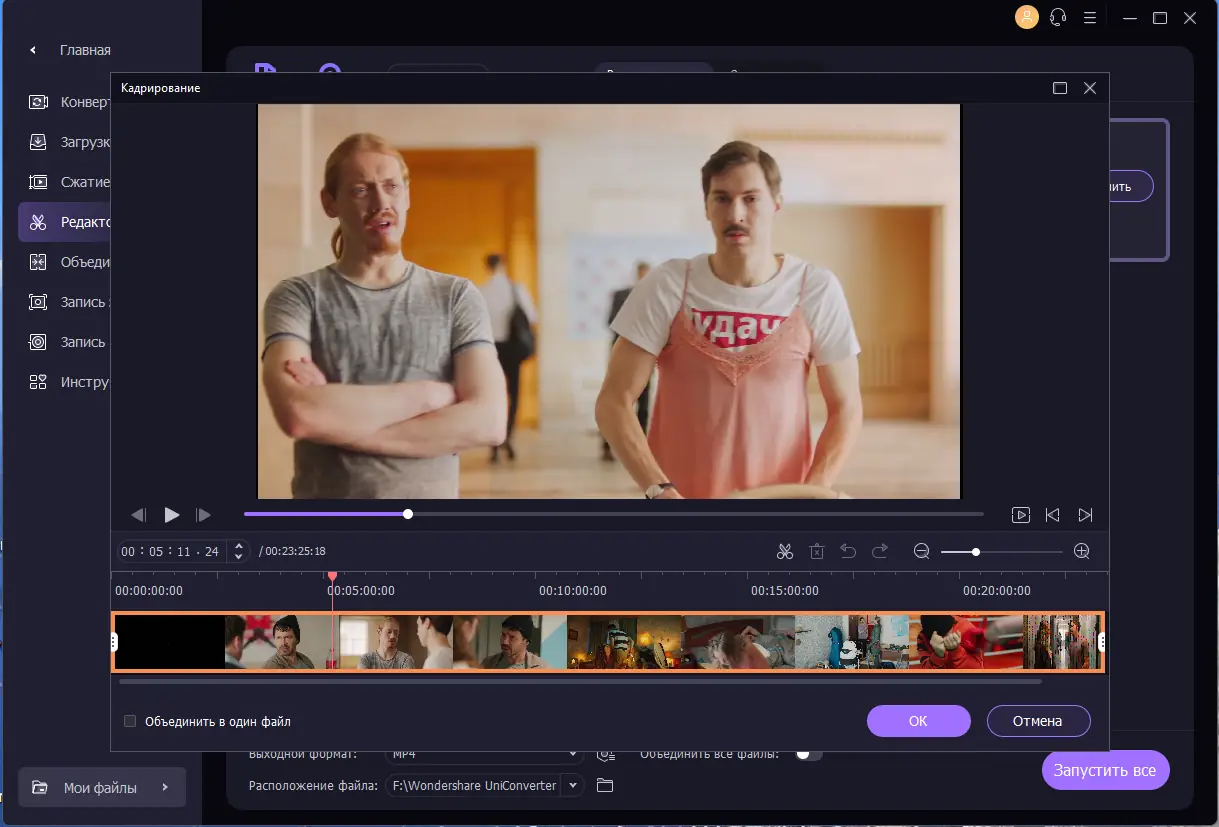Click the back arrow beside Главная
The height and width of the screenshot is (827, 1219).
33,50
